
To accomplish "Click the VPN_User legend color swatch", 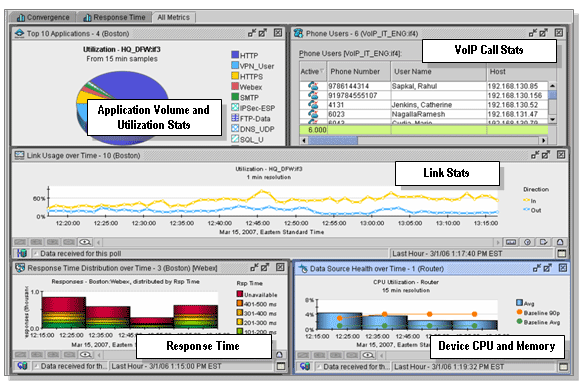I will 235,65.
